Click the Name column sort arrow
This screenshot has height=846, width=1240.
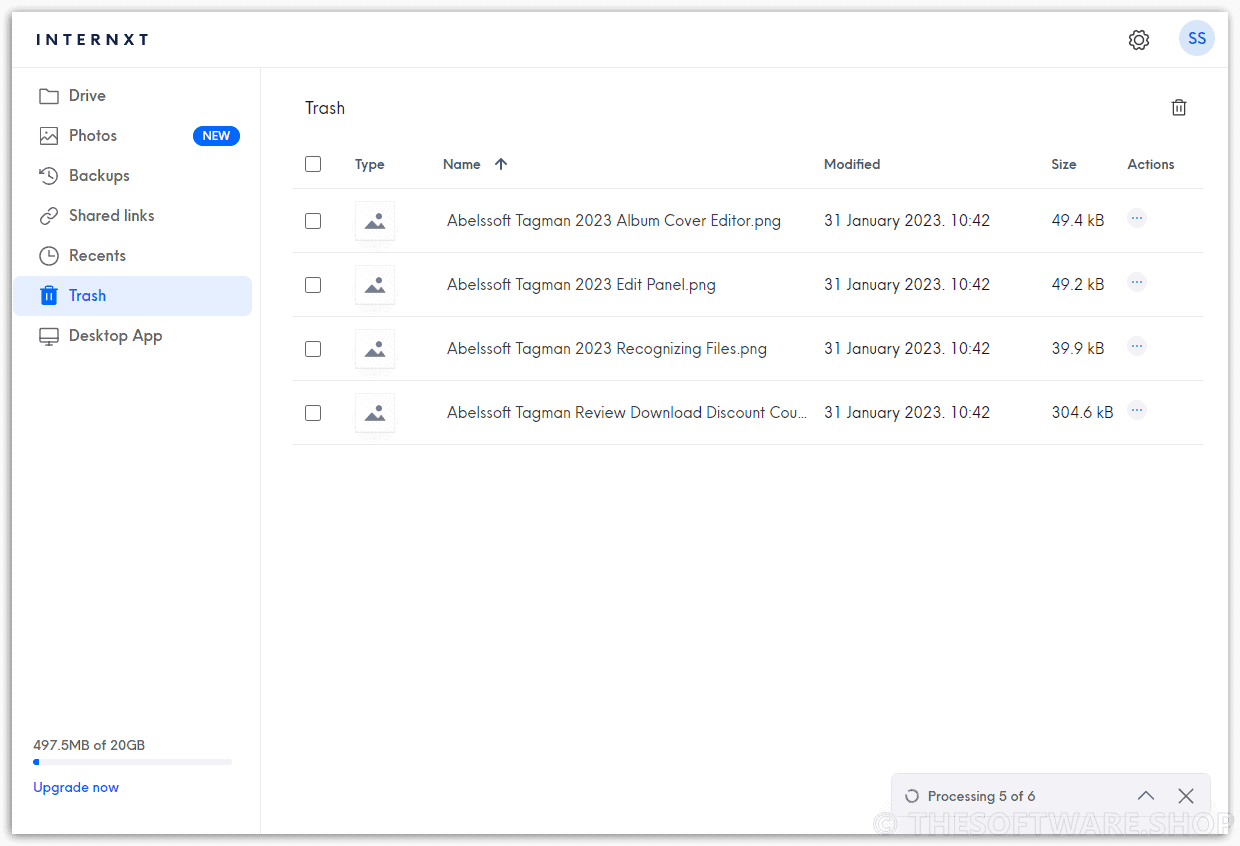(x=501, y=164)
